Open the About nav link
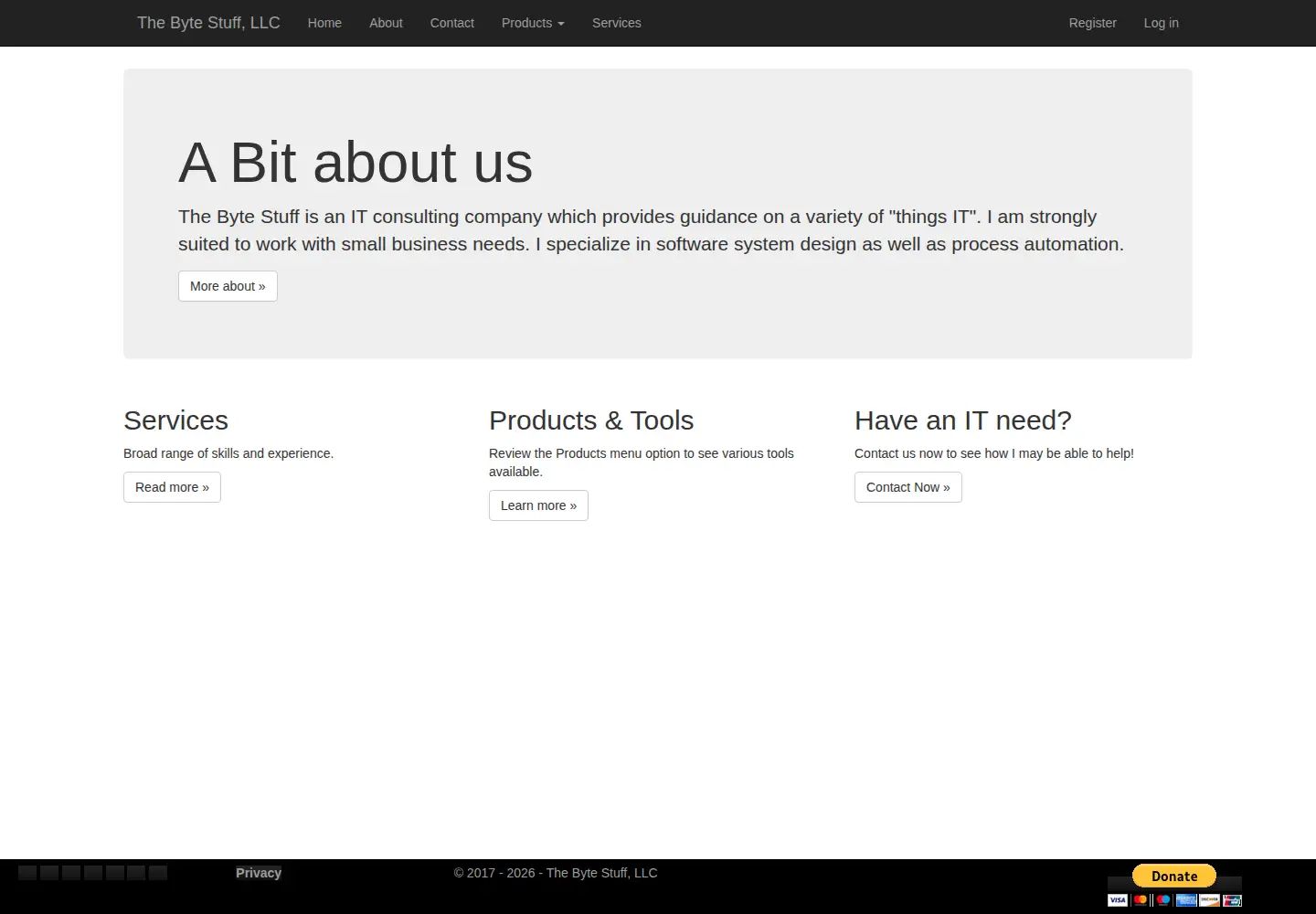Image resolution: width=1316 pixels, height=914 pixels. tap(386, 23)
